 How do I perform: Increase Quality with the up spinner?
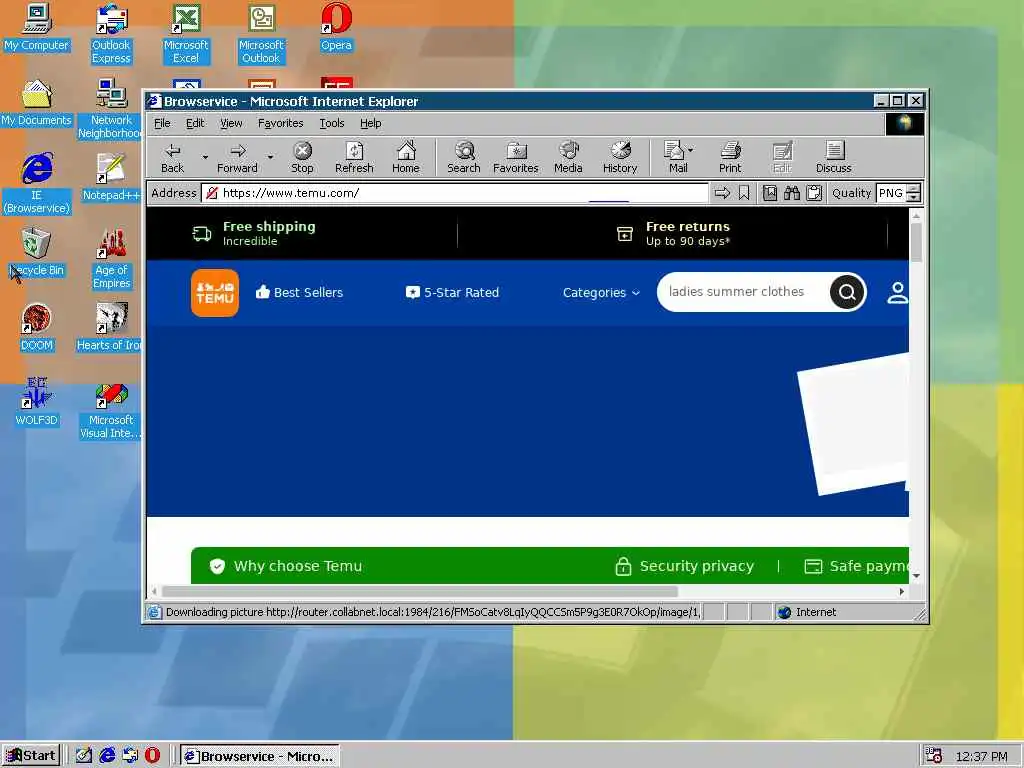(914, 189)
